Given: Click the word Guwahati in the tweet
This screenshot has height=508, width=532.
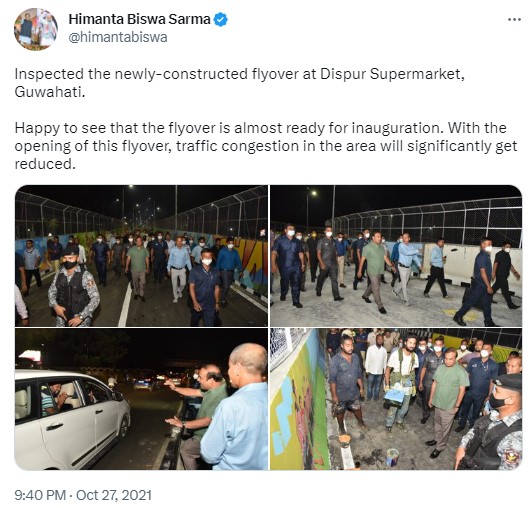Looking at the screenshot, I should point(50,92).
